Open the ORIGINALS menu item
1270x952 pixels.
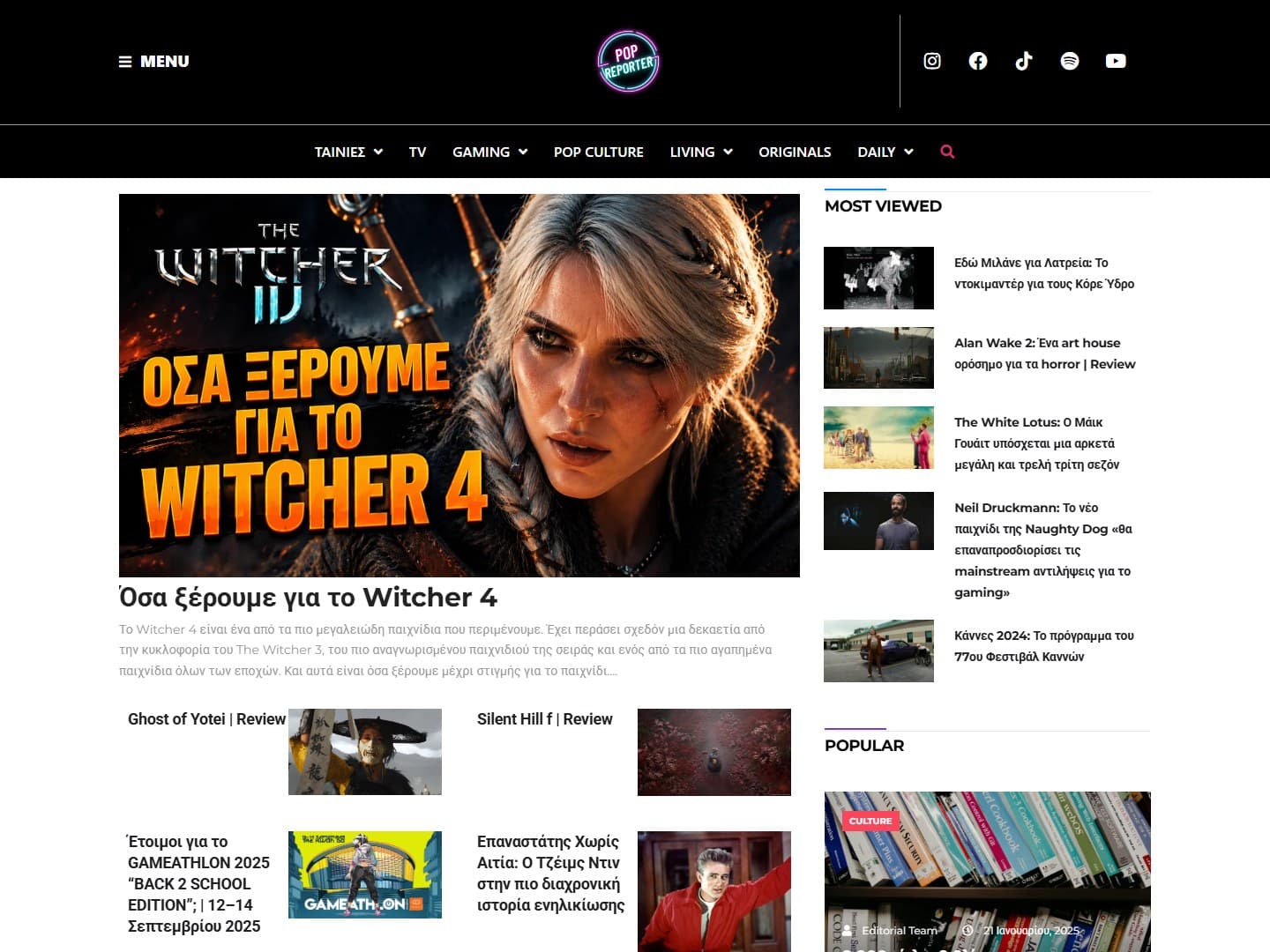point(795,152)
